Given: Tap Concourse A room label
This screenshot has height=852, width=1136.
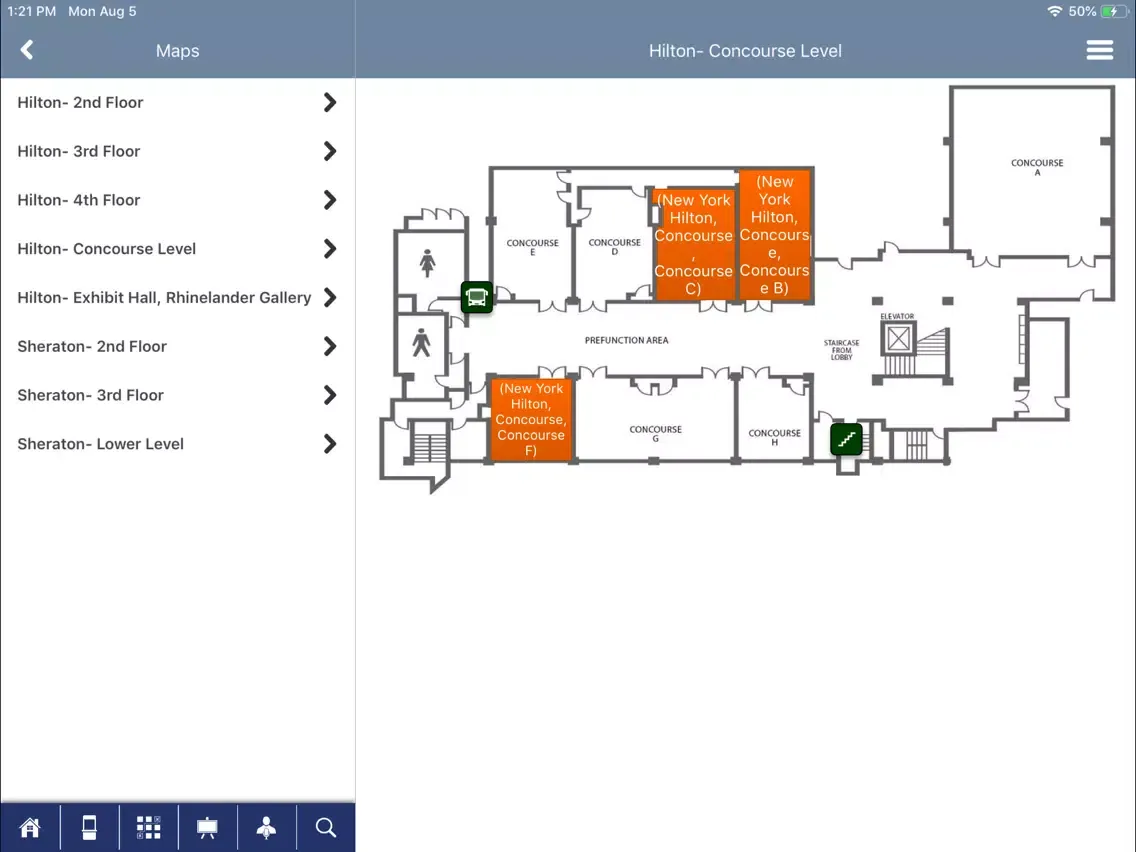Looking at the screenshot, I should (1037, 167).
